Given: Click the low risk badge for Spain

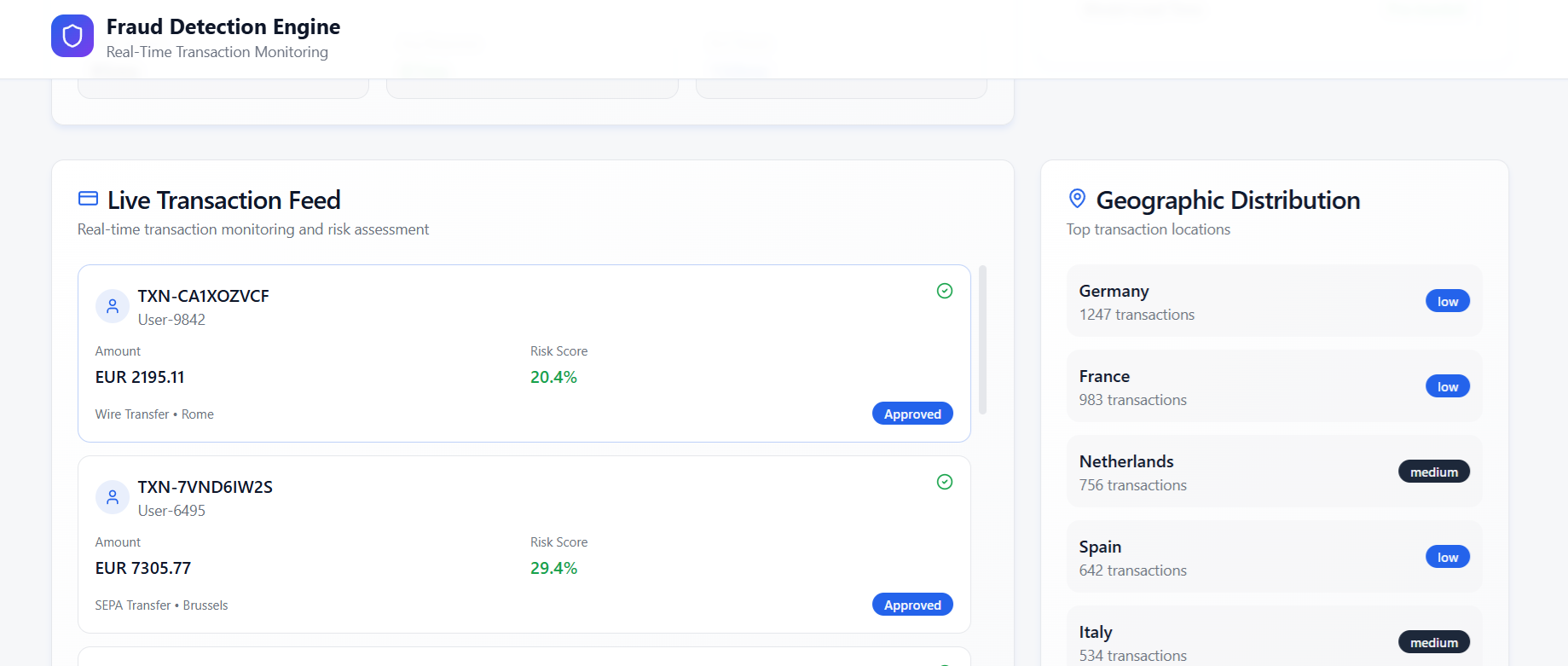Looking at the screenshot, I should coord(1447,557).
